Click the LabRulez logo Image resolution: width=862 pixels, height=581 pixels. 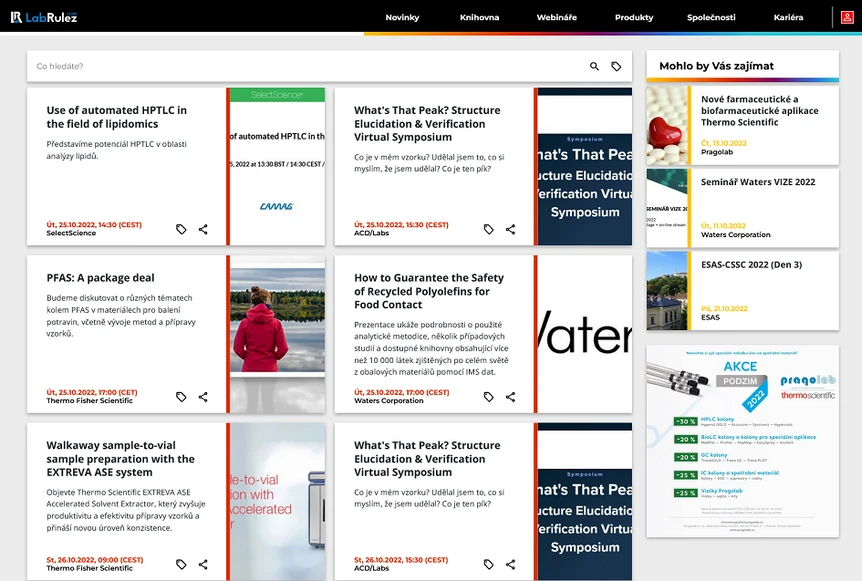(x=44, y=17)
